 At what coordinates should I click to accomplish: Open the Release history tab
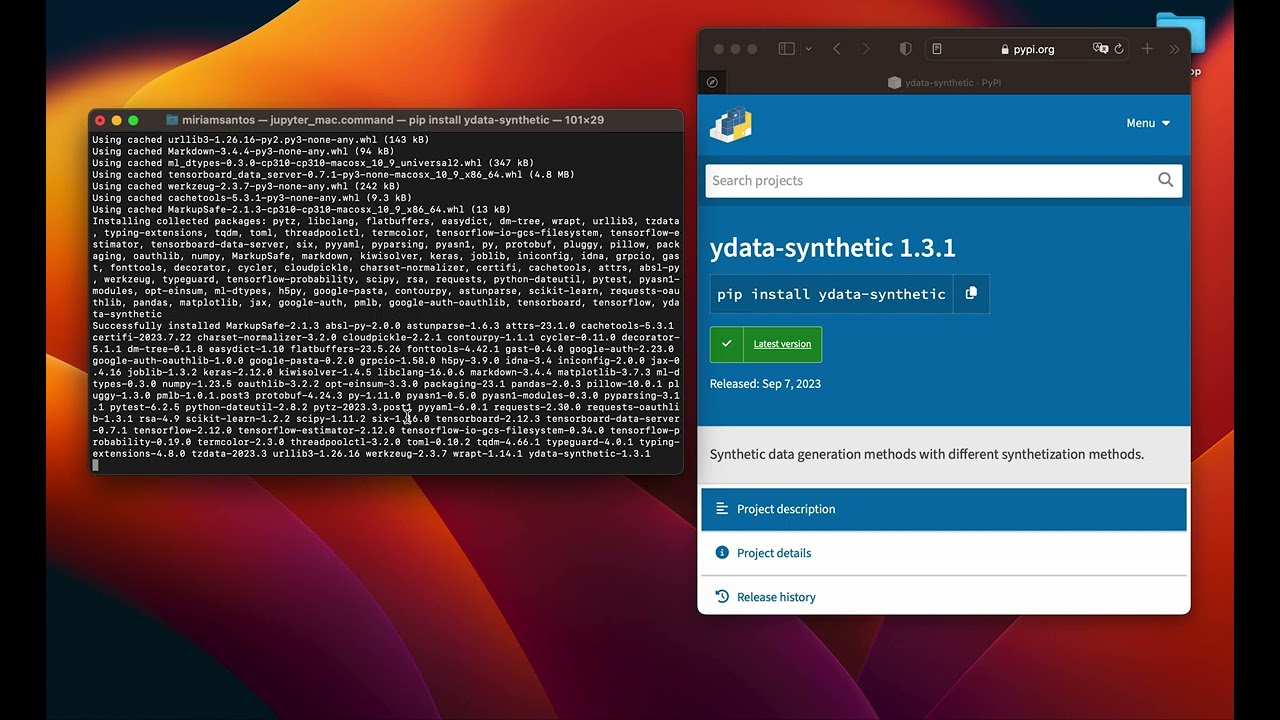coord(944,597)
